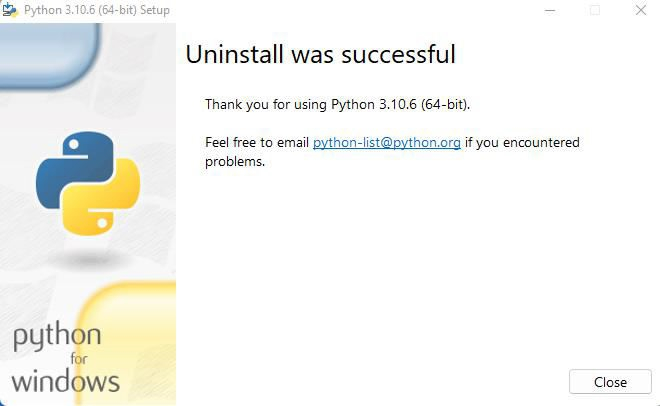This screenshot has height=406, width=660.
Task: Click the "Feel free to email" text
Action: pyautogui.click(x=257, y=143)
